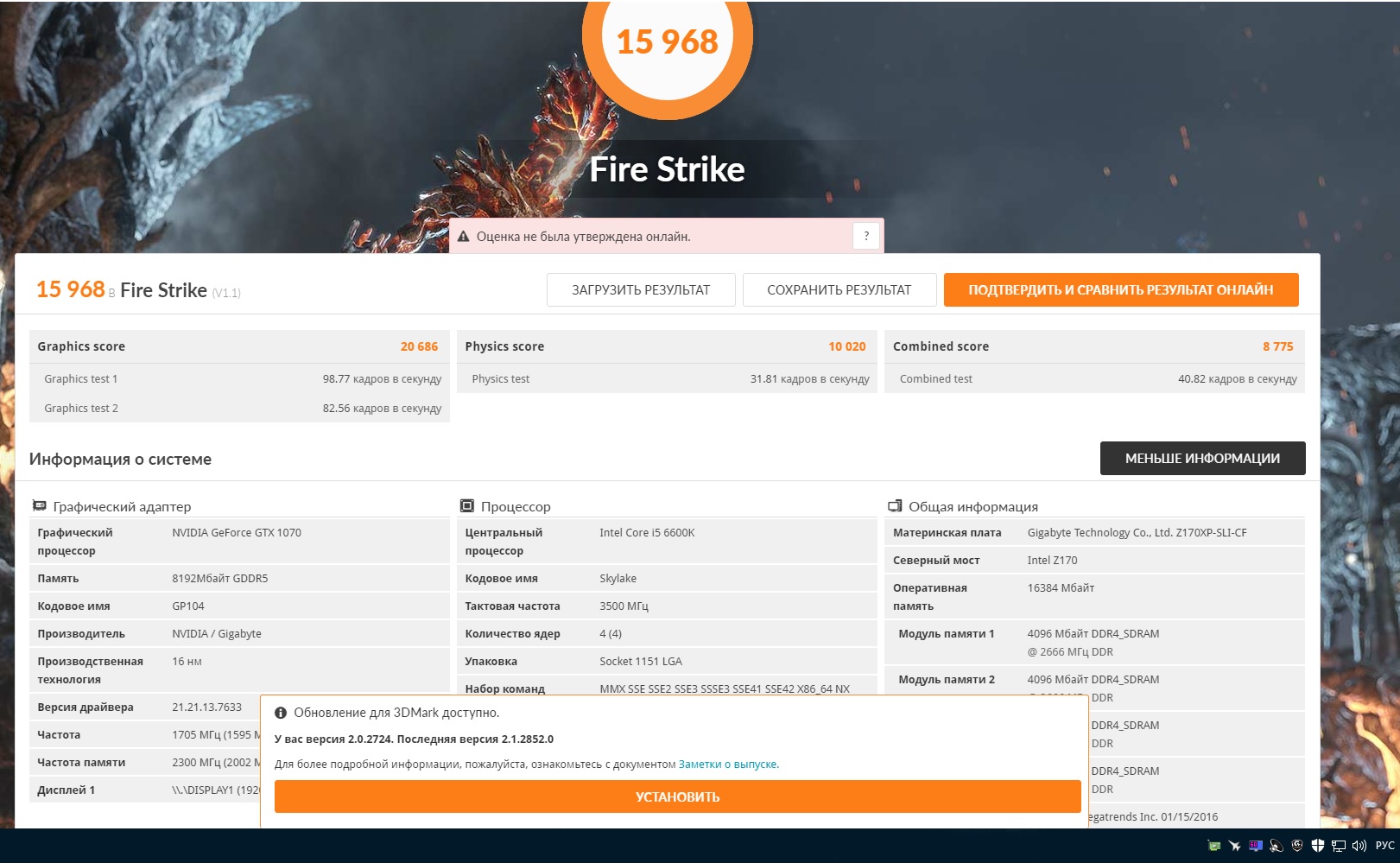1400x863 pixels.
Task: Click the Physics test row label
Action: (x=501, y=378)
